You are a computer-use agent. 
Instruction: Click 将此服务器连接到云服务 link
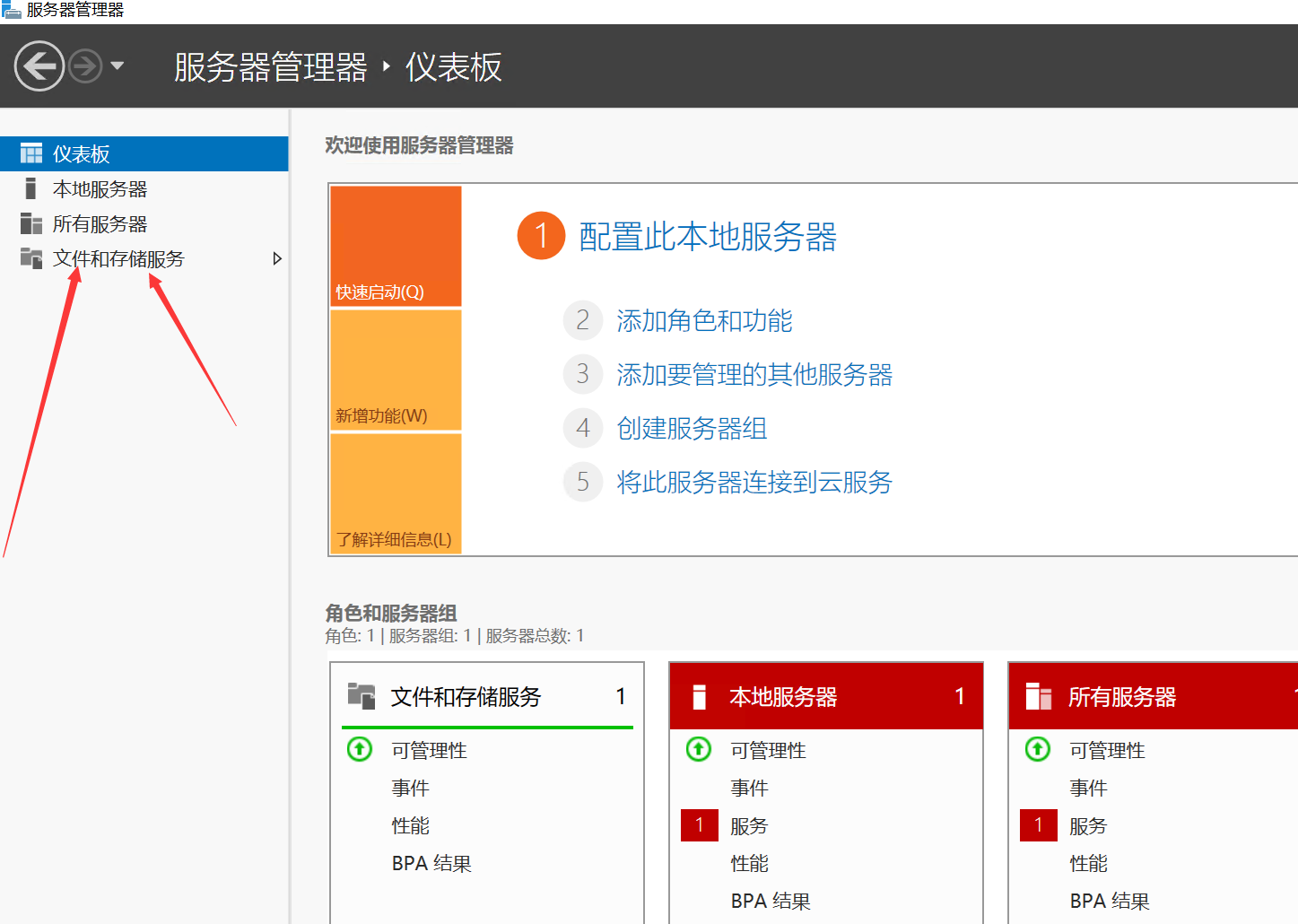[x=754, y=482]
